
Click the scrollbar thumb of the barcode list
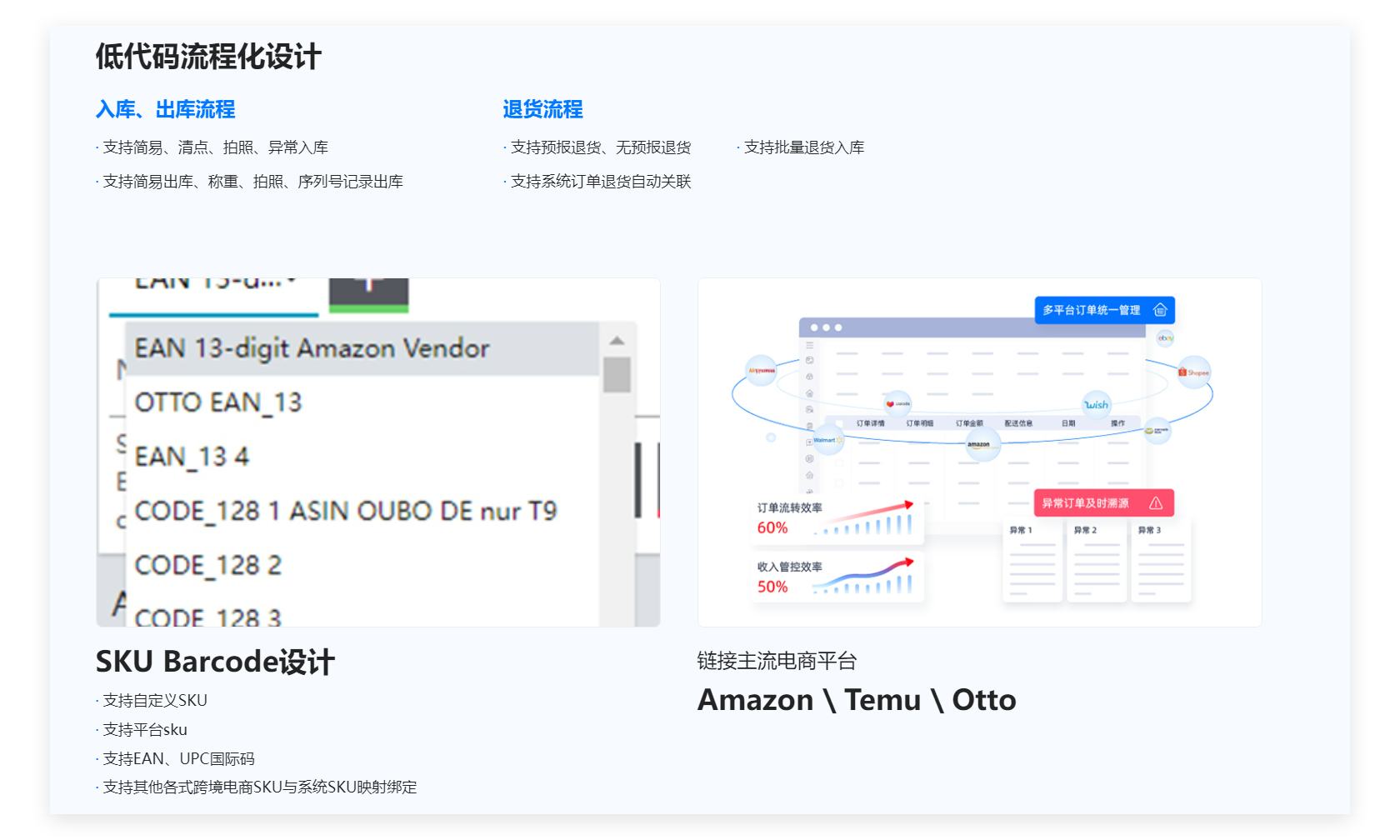[x=617, y=374]
